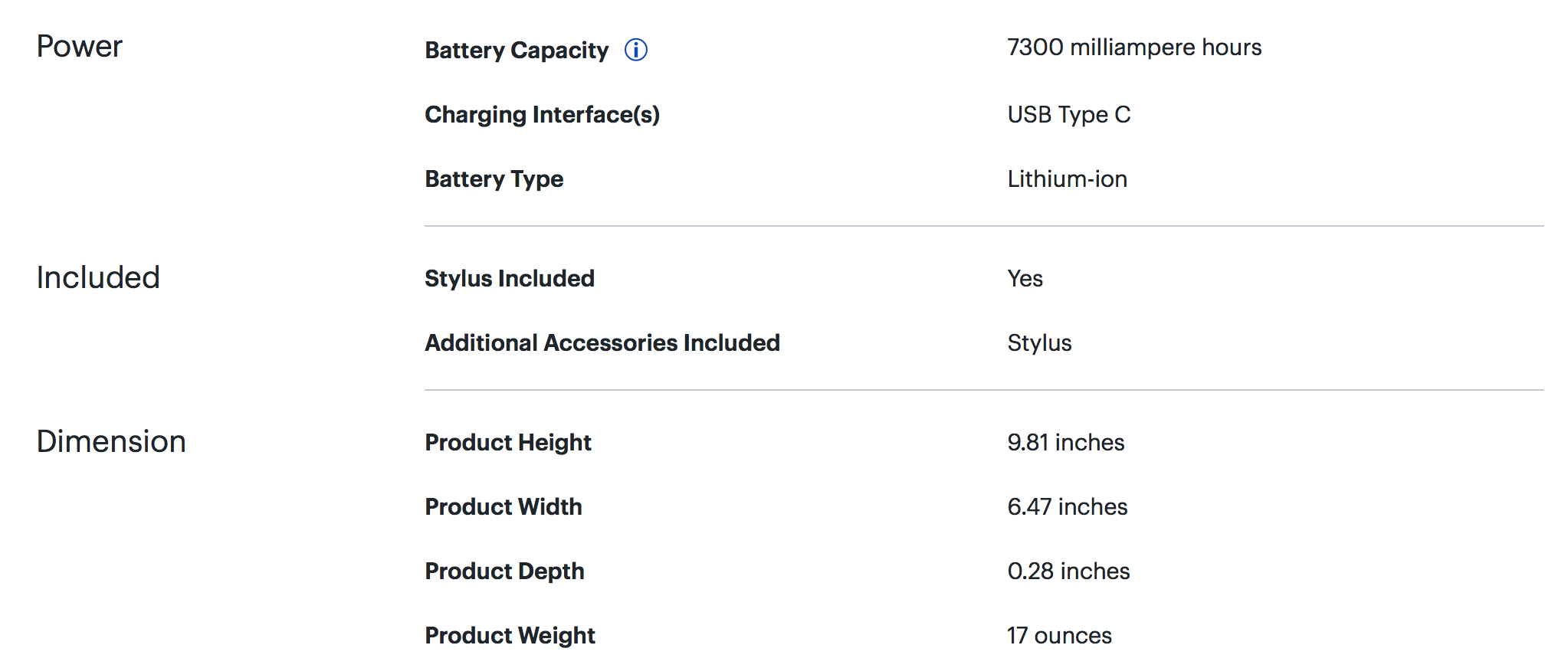The height and width of the screenshot is (668, 1568).
Task: Select the Lithium-ion value text
Action: (1067, 178)
